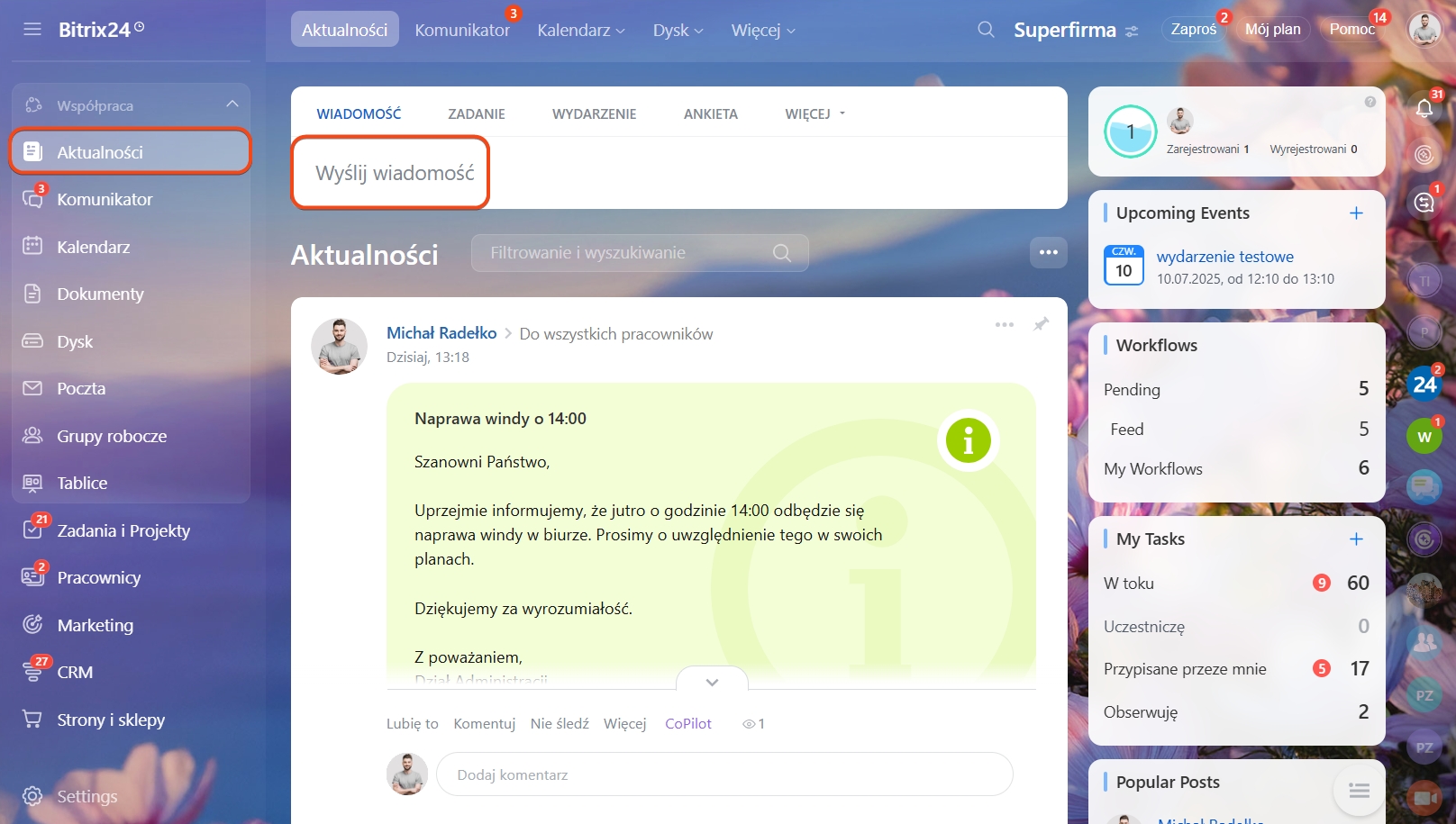Open W toku tasks row

[1236, 583]
